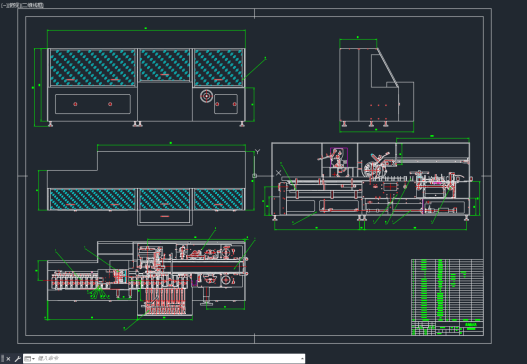The height and width of the screenshot is (364, 527).
Task: Open command line customize wrench menu
Action: pos(17,359)
